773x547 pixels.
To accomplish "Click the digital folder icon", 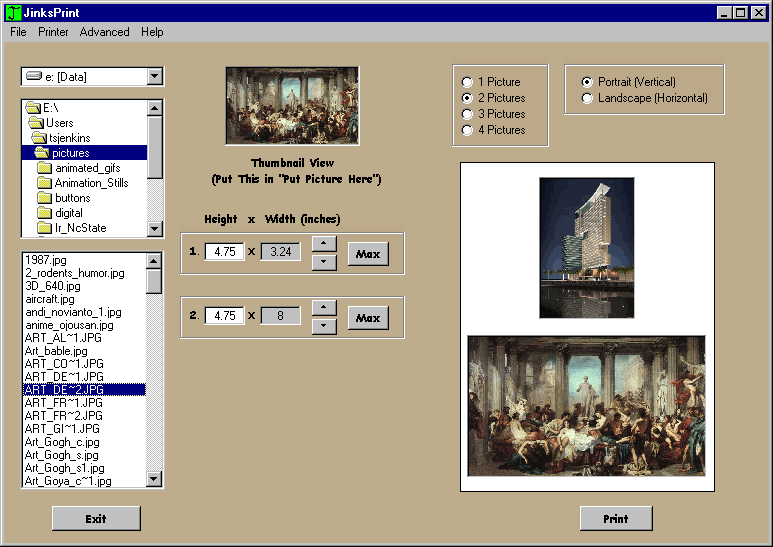I will tap(44, 213).
